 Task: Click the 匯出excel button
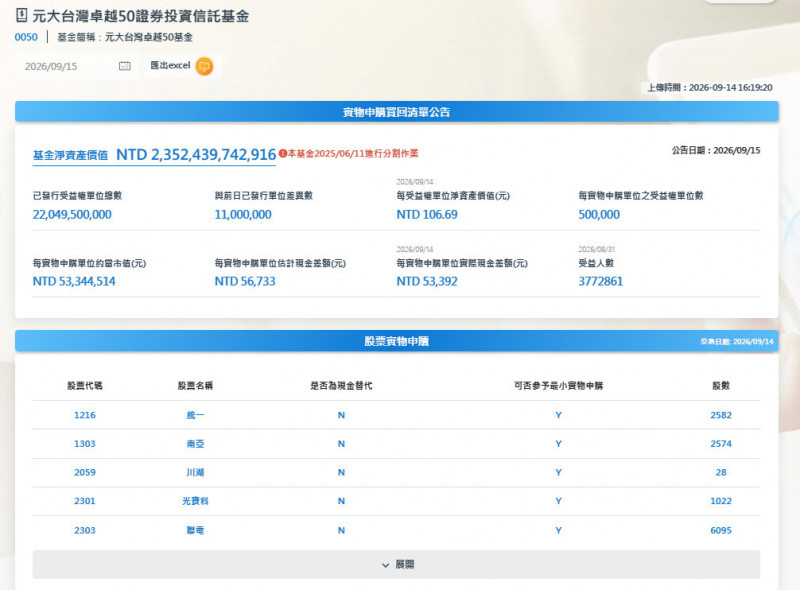pyautogui.click(x=183, y=66)
